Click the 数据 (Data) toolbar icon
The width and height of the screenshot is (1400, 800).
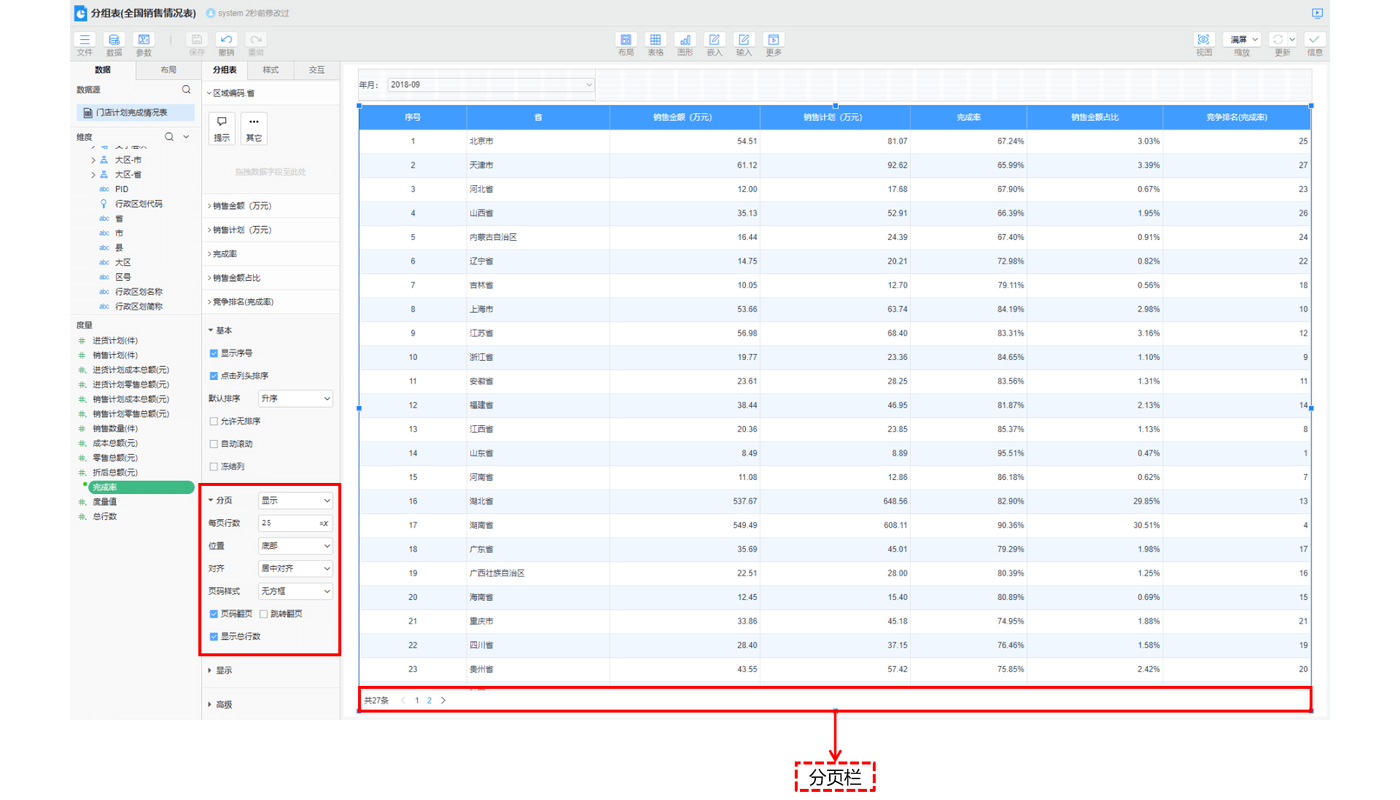coord(114,41)
